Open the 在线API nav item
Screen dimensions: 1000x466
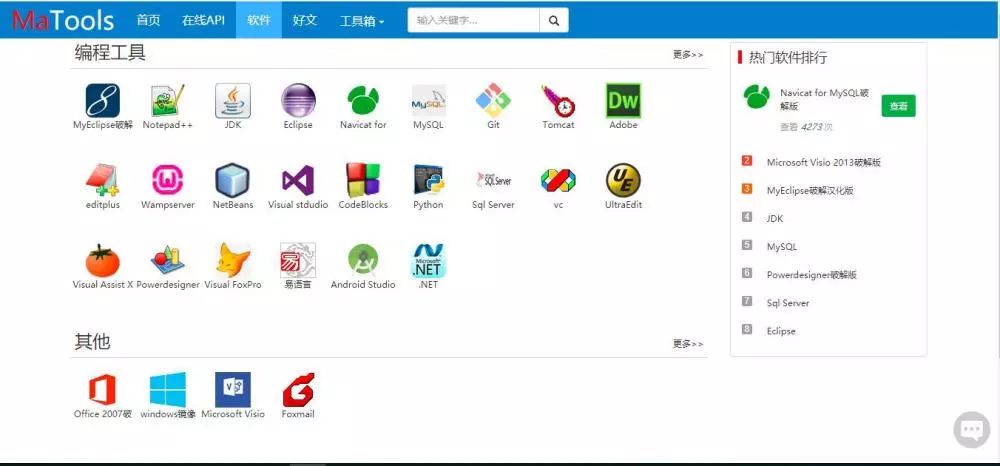(x=203, y=20)
